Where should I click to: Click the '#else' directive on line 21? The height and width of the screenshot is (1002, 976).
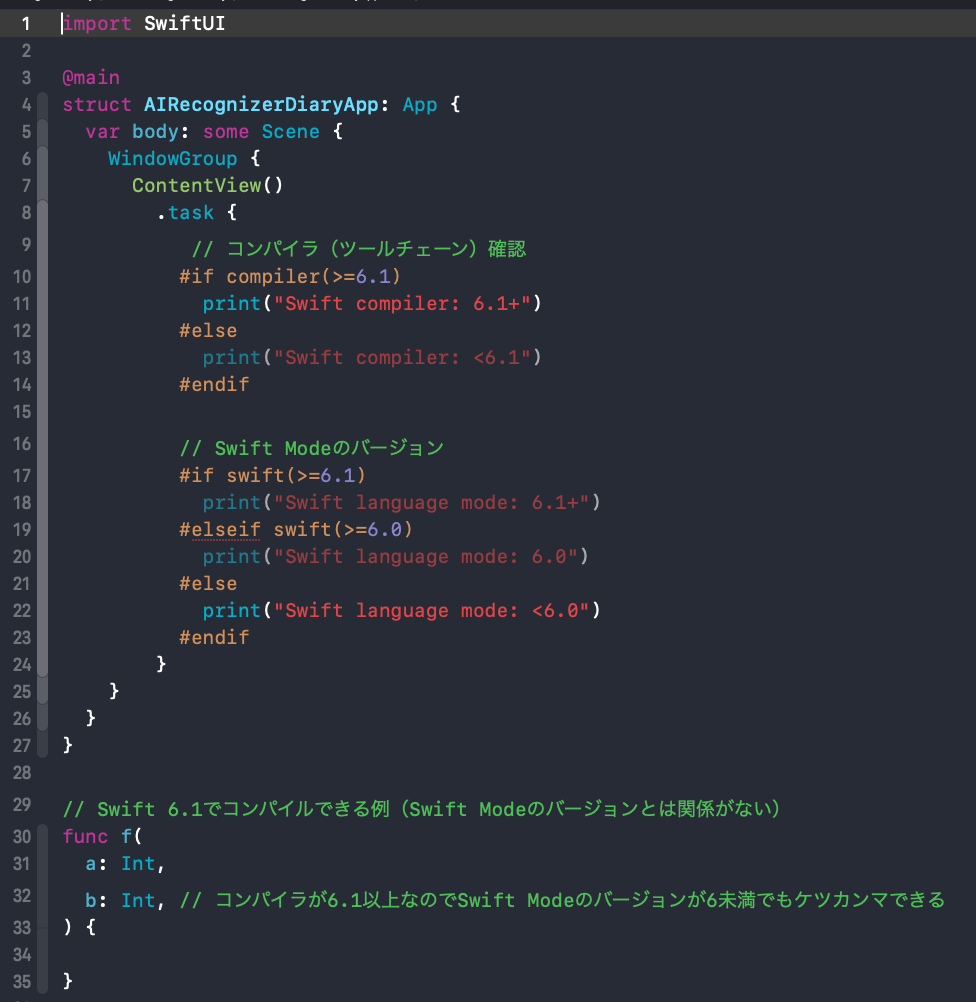tap(208, 584)
